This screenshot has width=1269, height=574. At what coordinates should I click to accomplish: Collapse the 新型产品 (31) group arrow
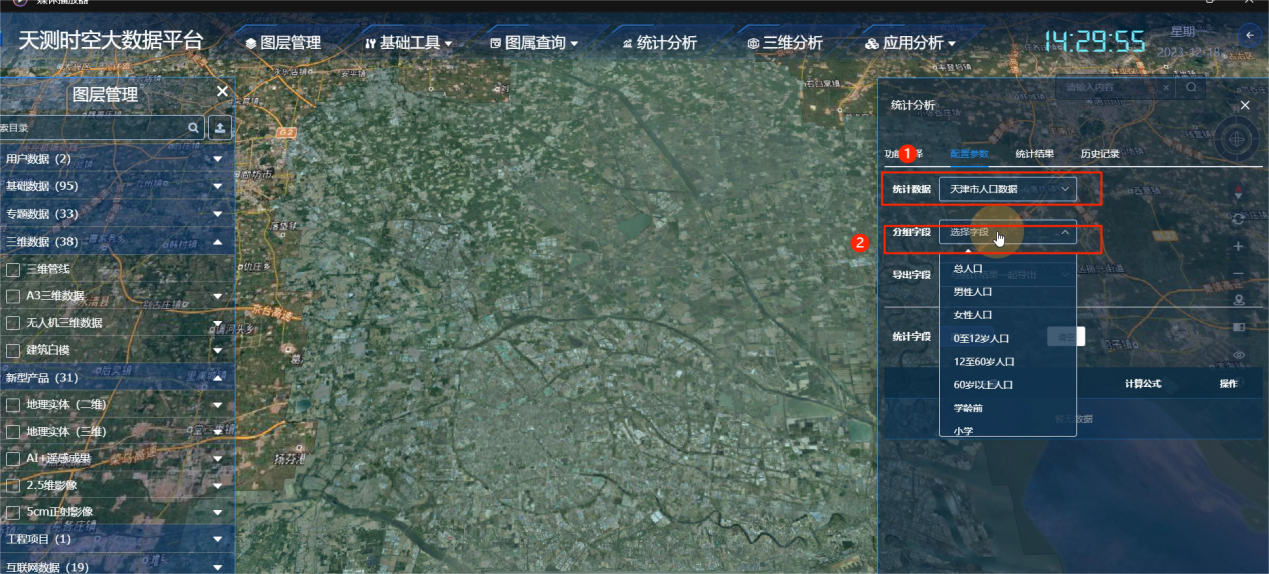coord(218,377)
